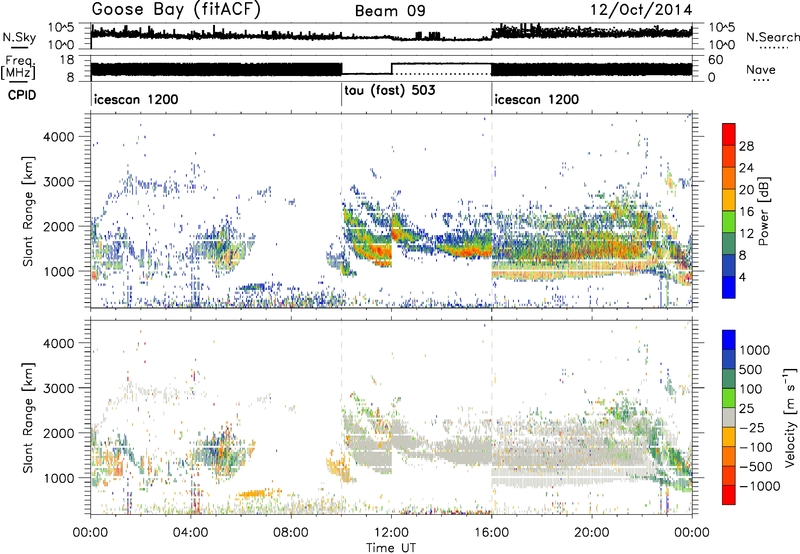
Task: Click the 'N.Search' legend label
Action: 773,37
